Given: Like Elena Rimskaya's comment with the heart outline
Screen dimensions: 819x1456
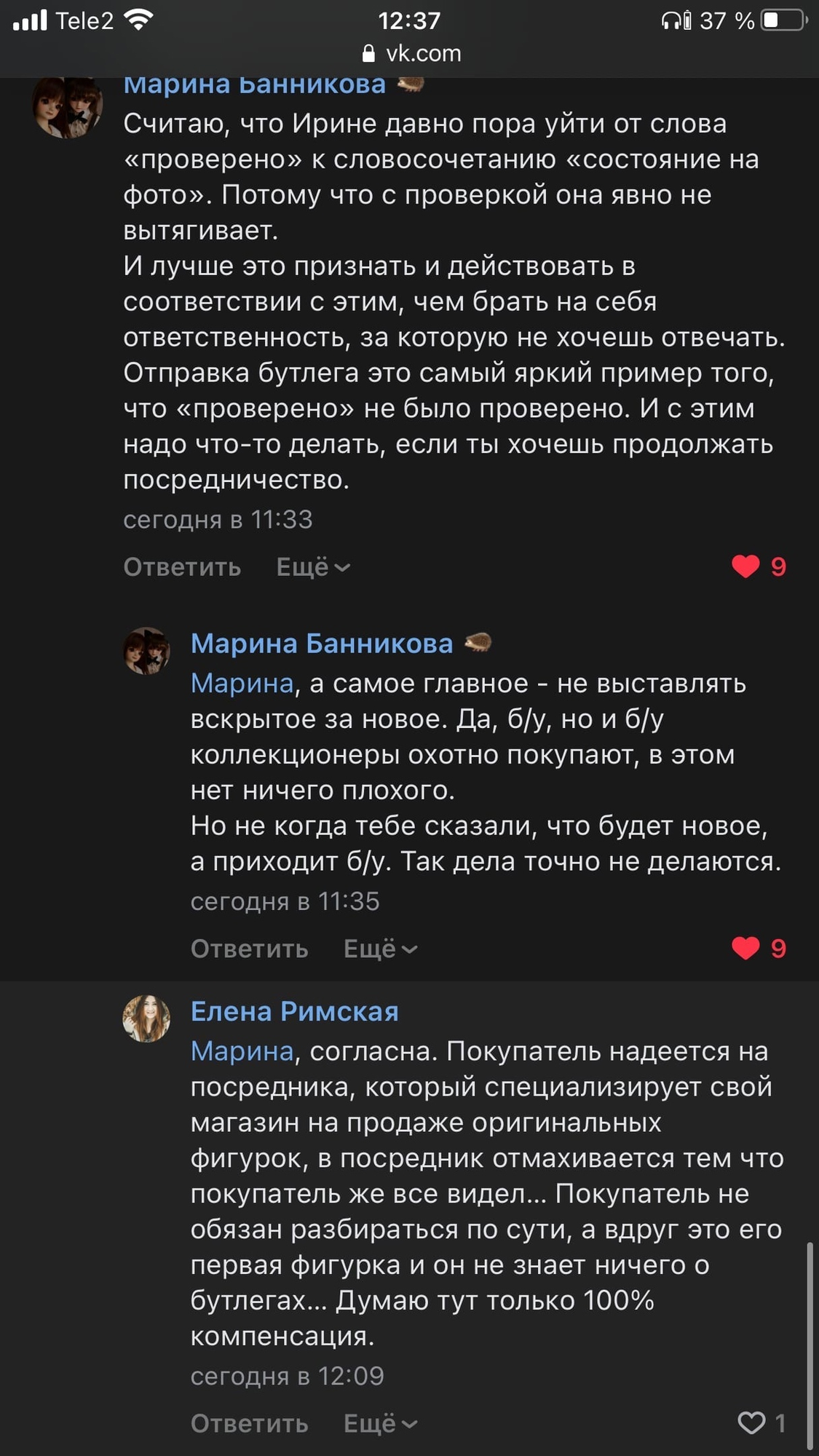Looking at the screenshot, I should coord(751,1423).
